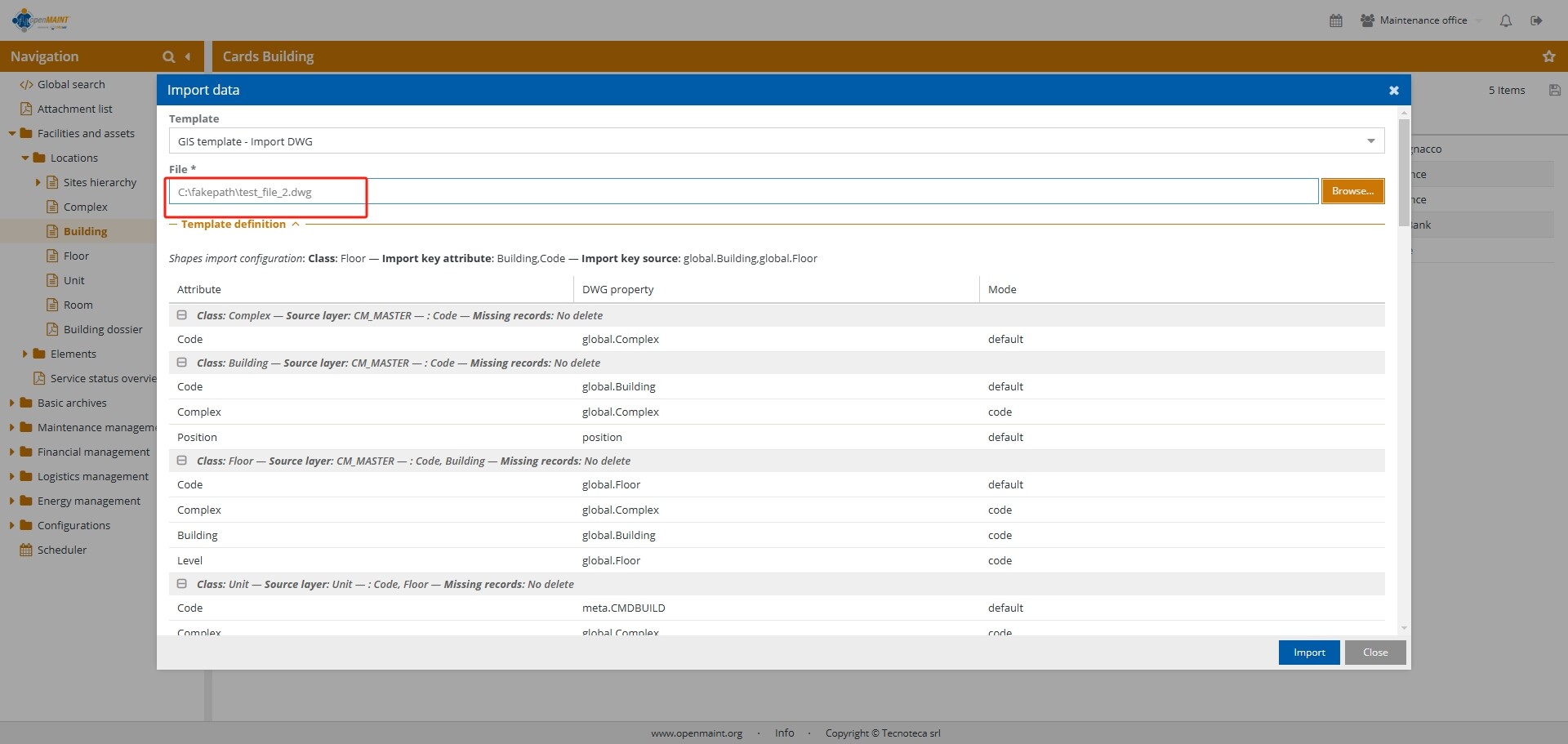Click the logout icon

(x=1536, y=20)
